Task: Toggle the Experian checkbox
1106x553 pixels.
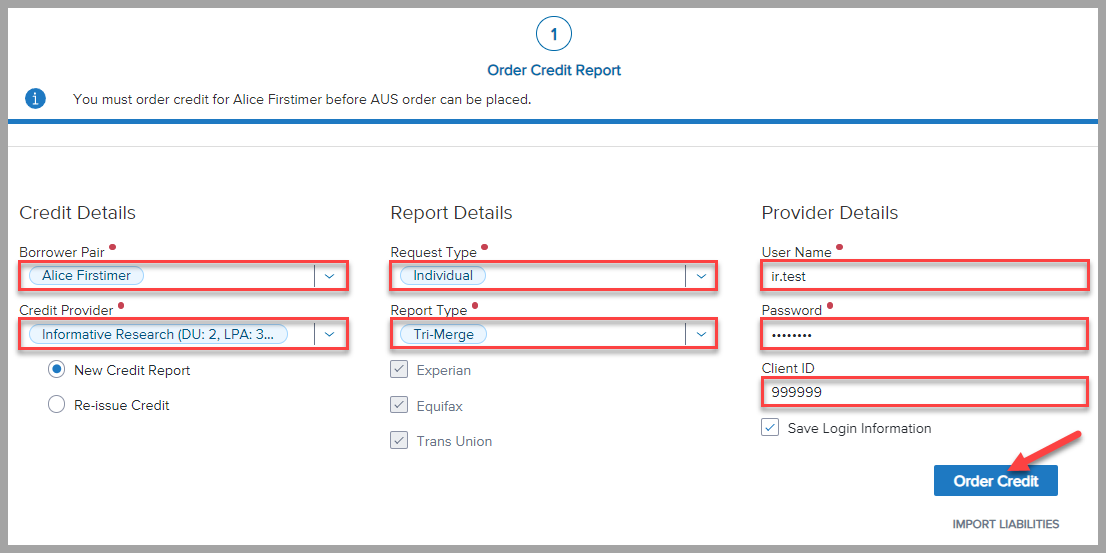Action: [x=399, y=370]
